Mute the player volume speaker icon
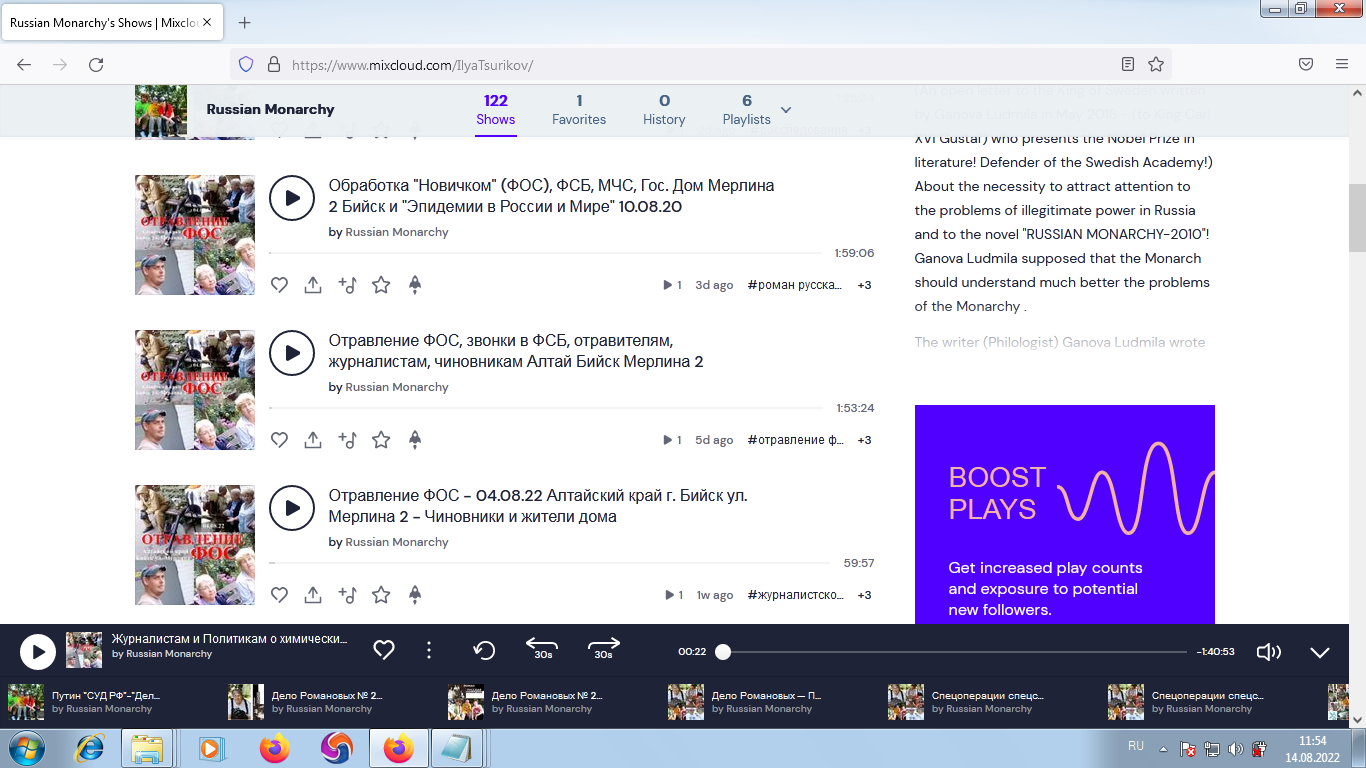1366x768 pixels. click(x=1268, y=652)
